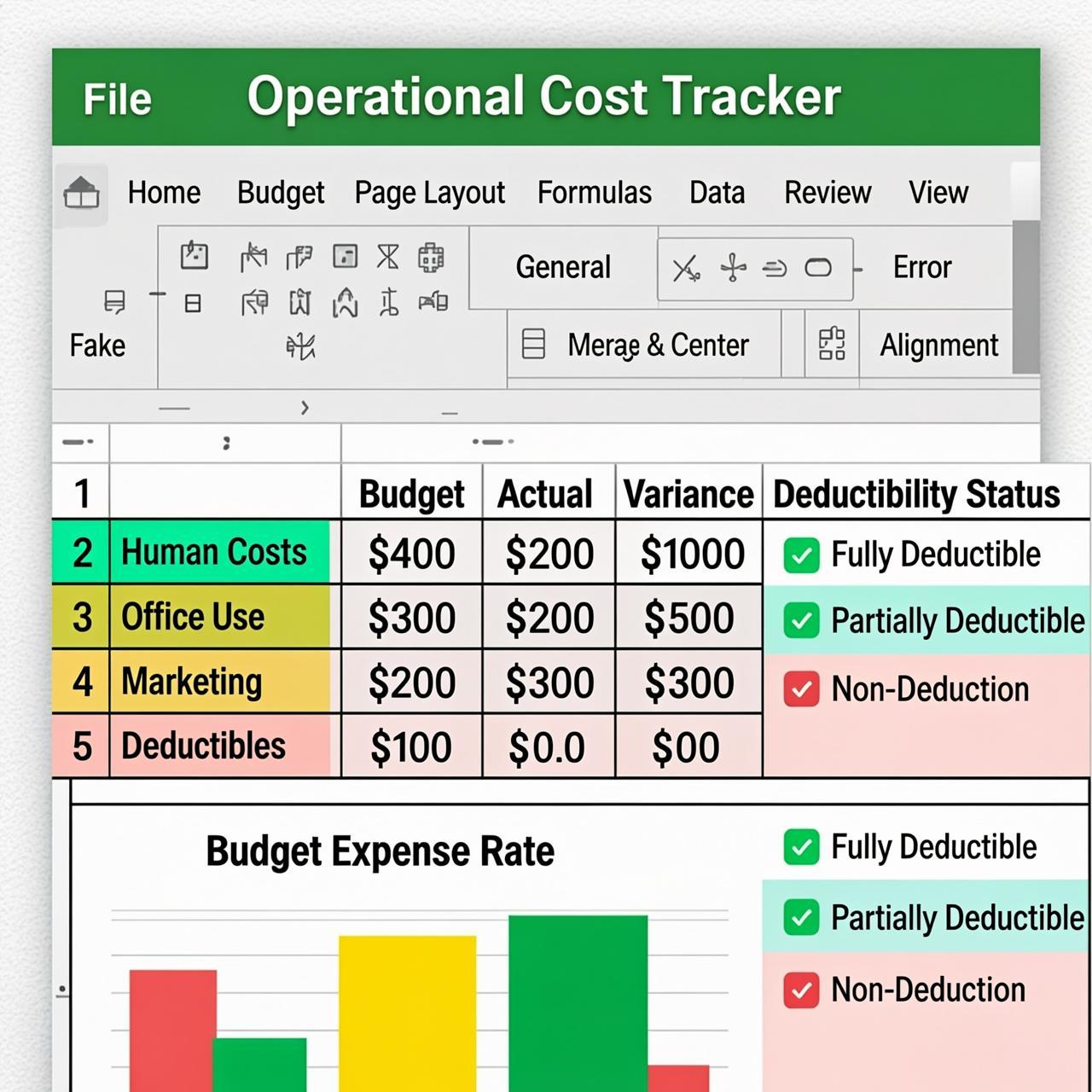The image size is (1092, 1092).
Task: Open the File menu
Action: pyautogui.click(x=118, y=99)
